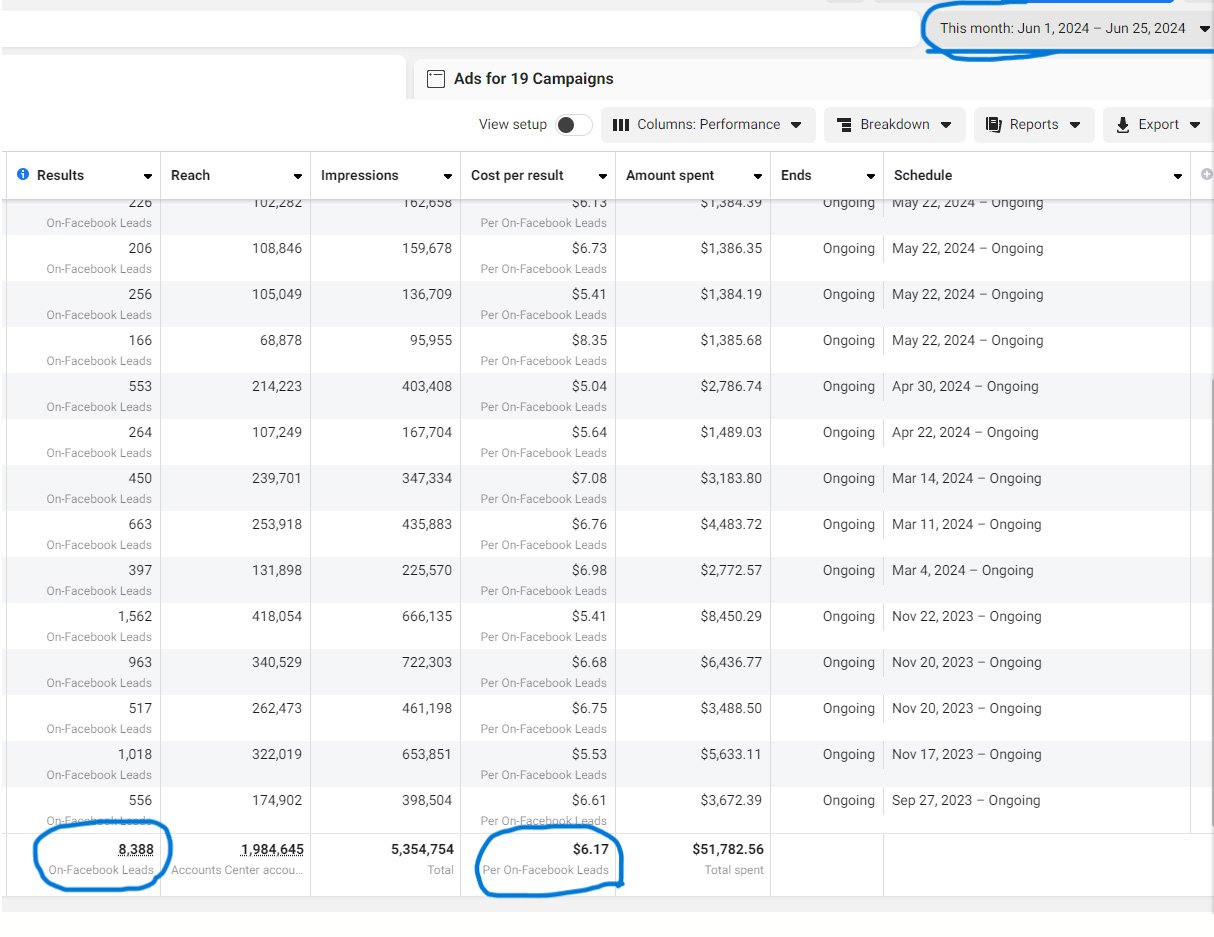Click the info icon beside Results header

23,175
